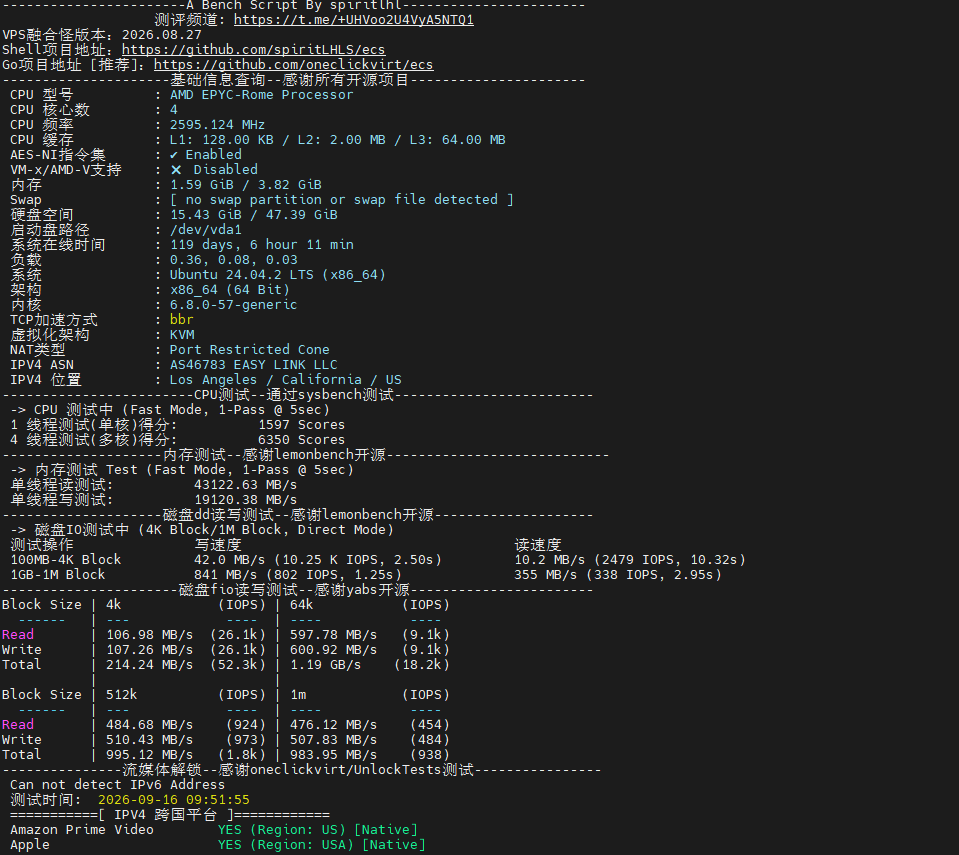
Task: Click the magenta Read label for 4k
Action: pos(18,635)
